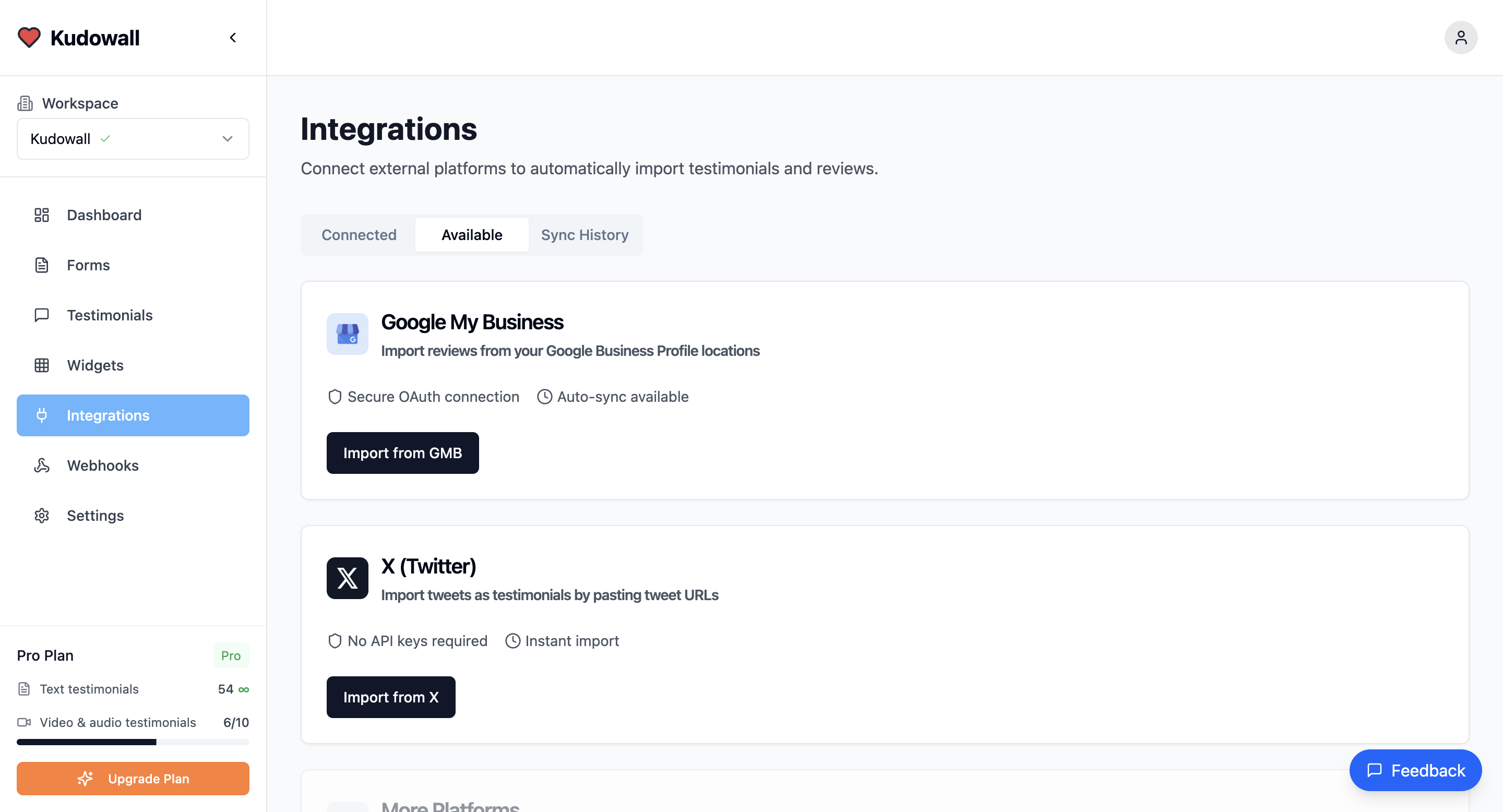Open the Sync History tab
The height and width of the screenshot is (812, 1503).
point(584,235)
